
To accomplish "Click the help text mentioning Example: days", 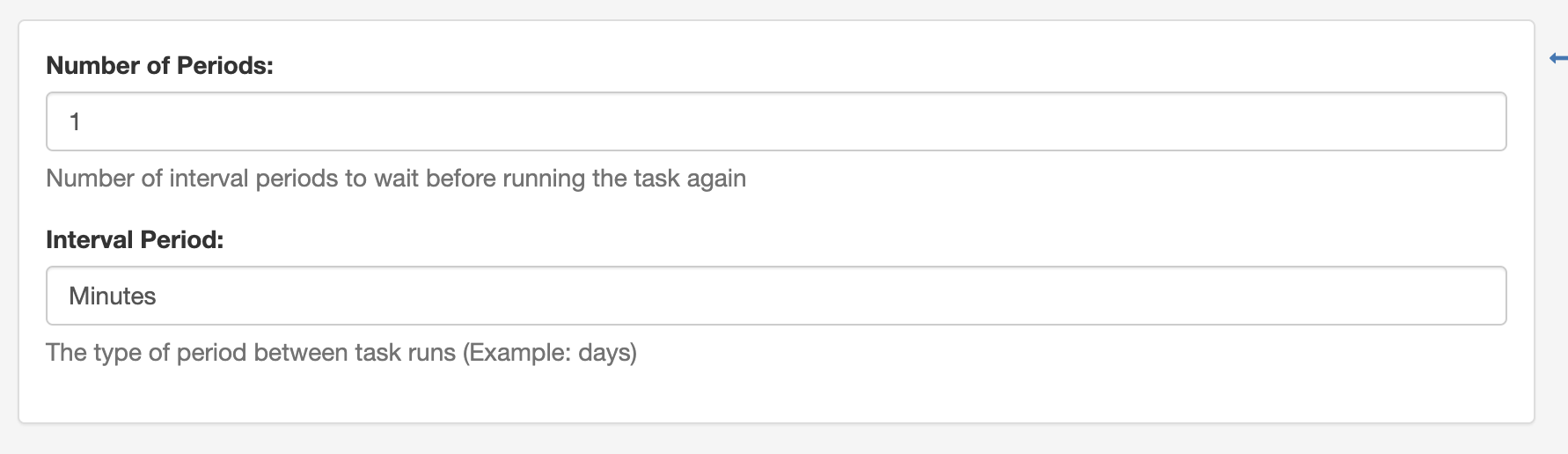I will [341, 353].
